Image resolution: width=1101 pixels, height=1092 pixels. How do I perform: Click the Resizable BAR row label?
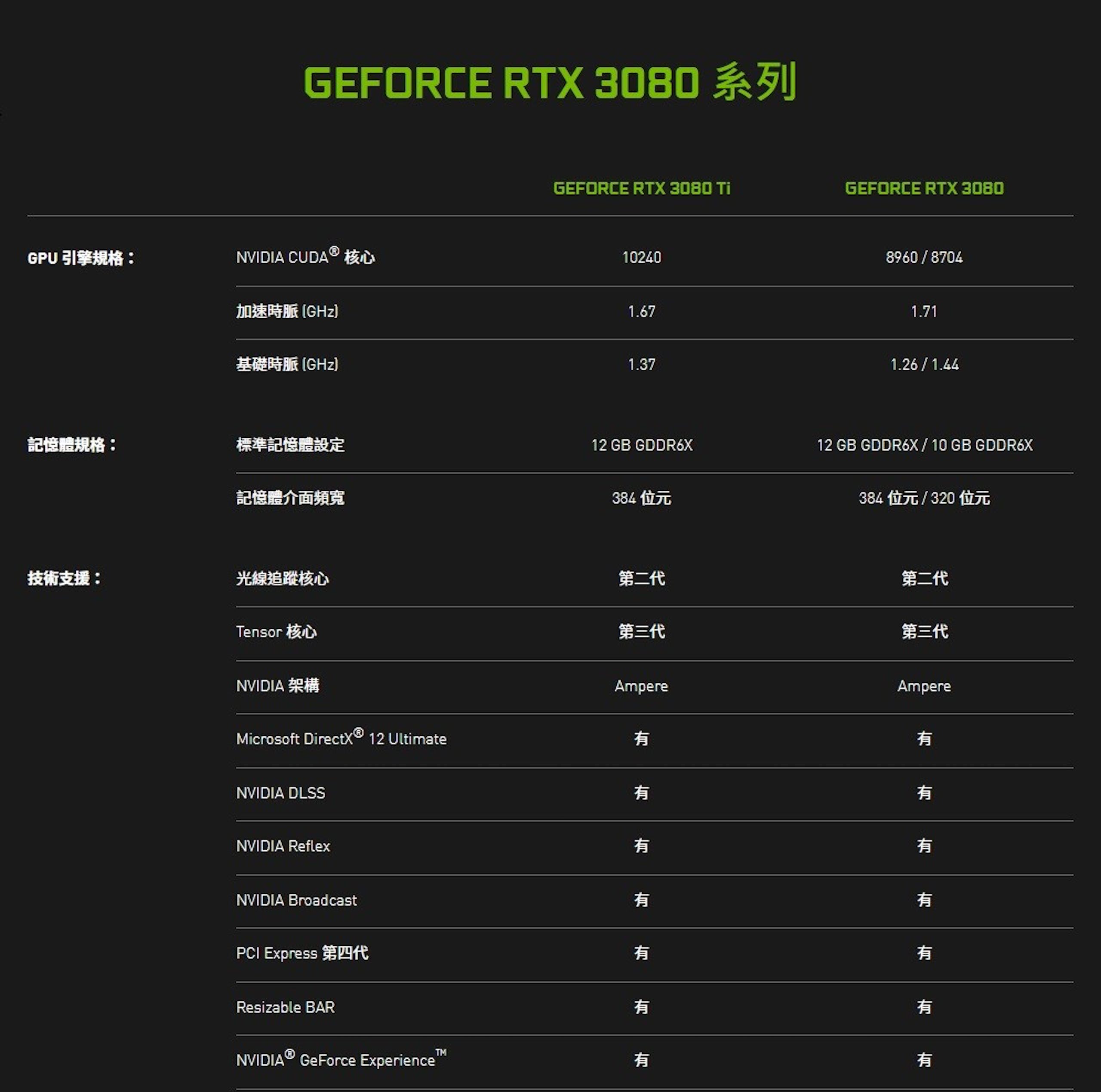(286, 1007)
